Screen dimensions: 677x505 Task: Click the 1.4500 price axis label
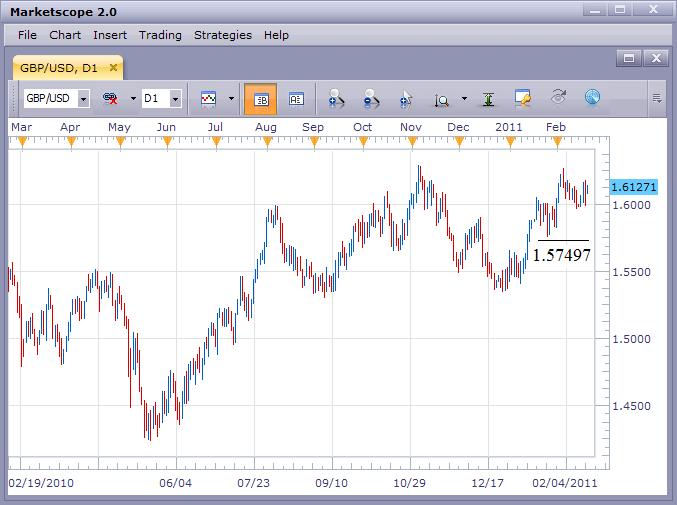coord(631,406)
